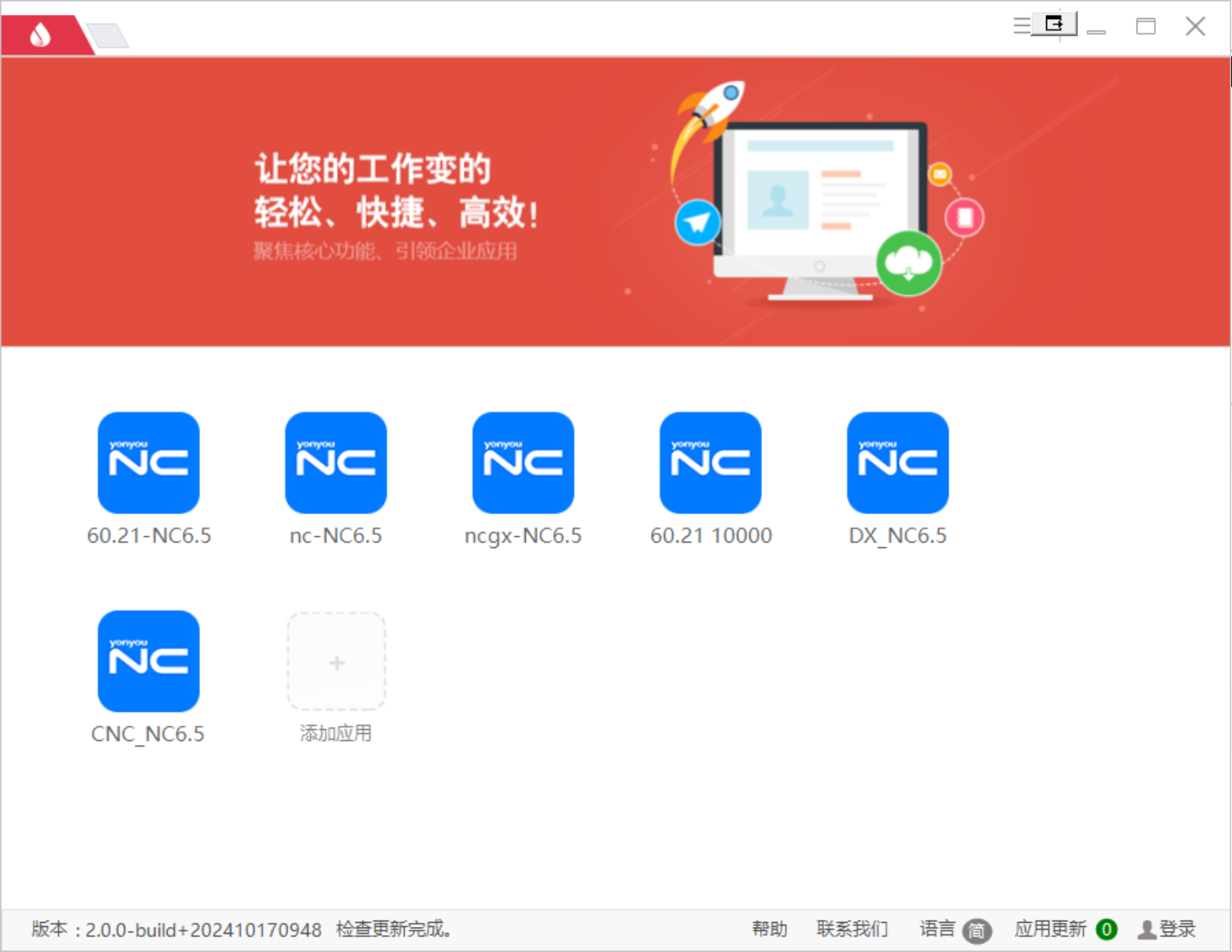The height and width of the screenshot is (952, 1232).
Task: Click the 添加应用 label
Action: click(336, 733)
